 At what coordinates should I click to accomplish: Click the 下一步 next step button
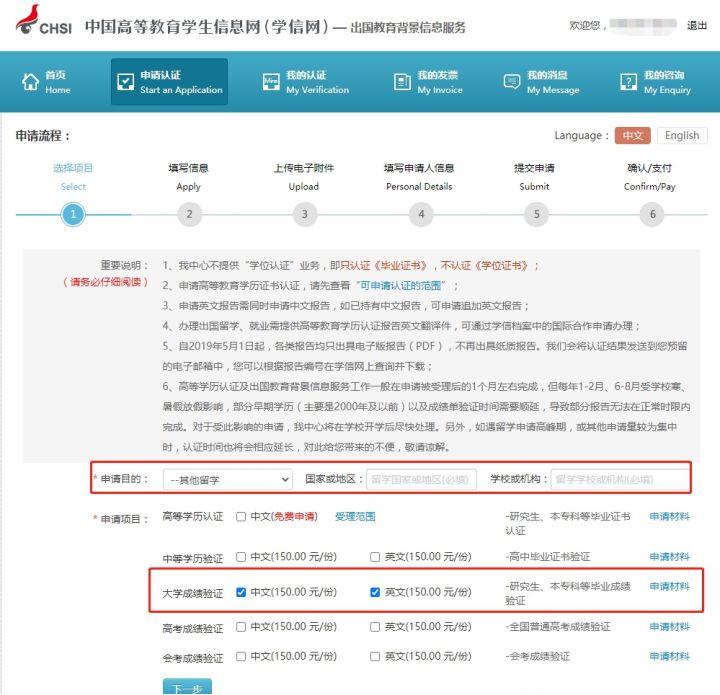pyautogui.click(x=187, y=687)
